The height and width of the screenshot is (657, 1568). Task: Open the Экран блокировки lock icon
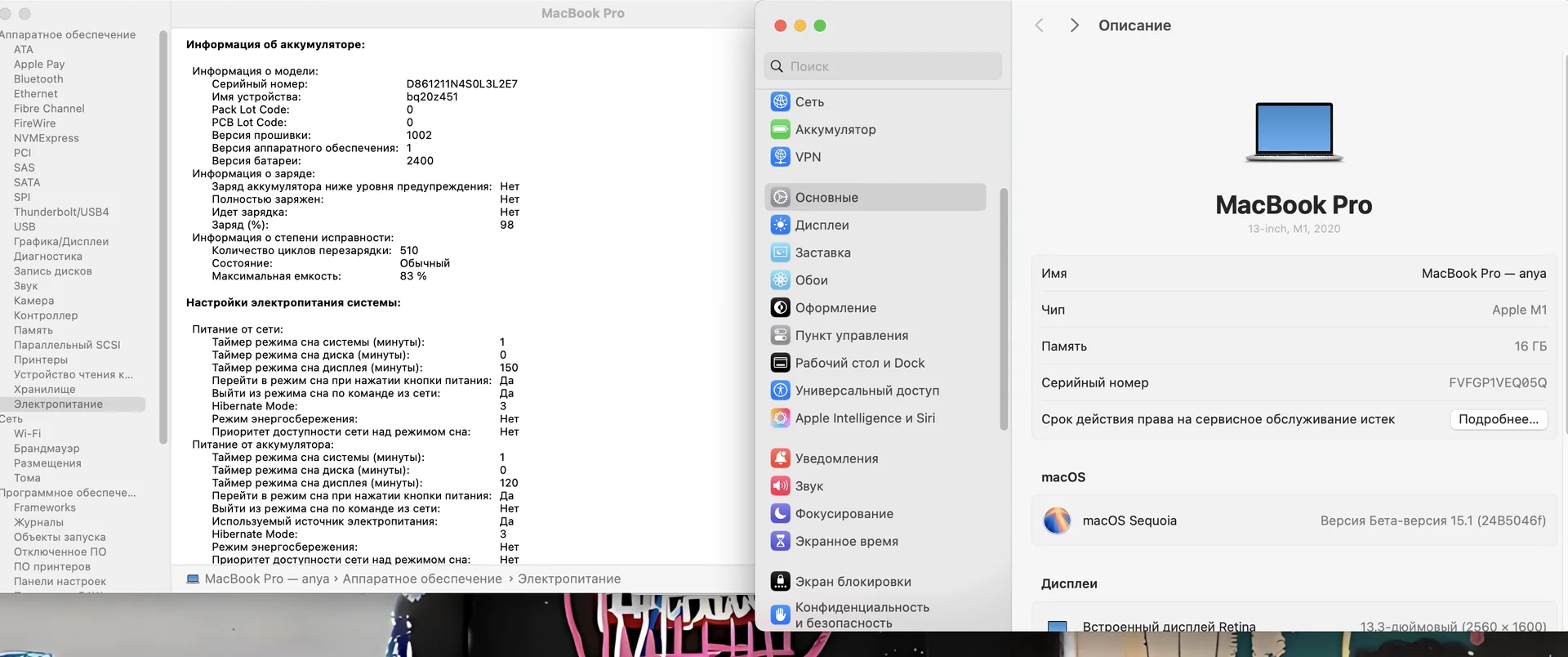pyautogui.click(x=781, y=582)
